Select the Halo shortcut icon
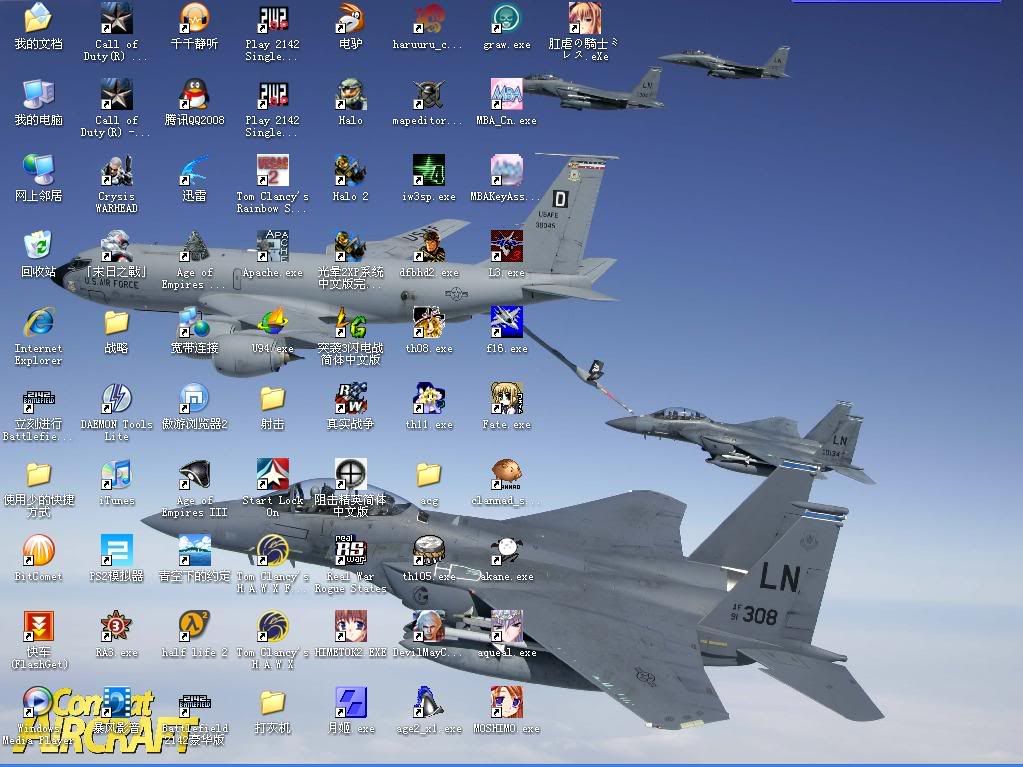Viewport: 1023px width, 767px height. [350, 95]
